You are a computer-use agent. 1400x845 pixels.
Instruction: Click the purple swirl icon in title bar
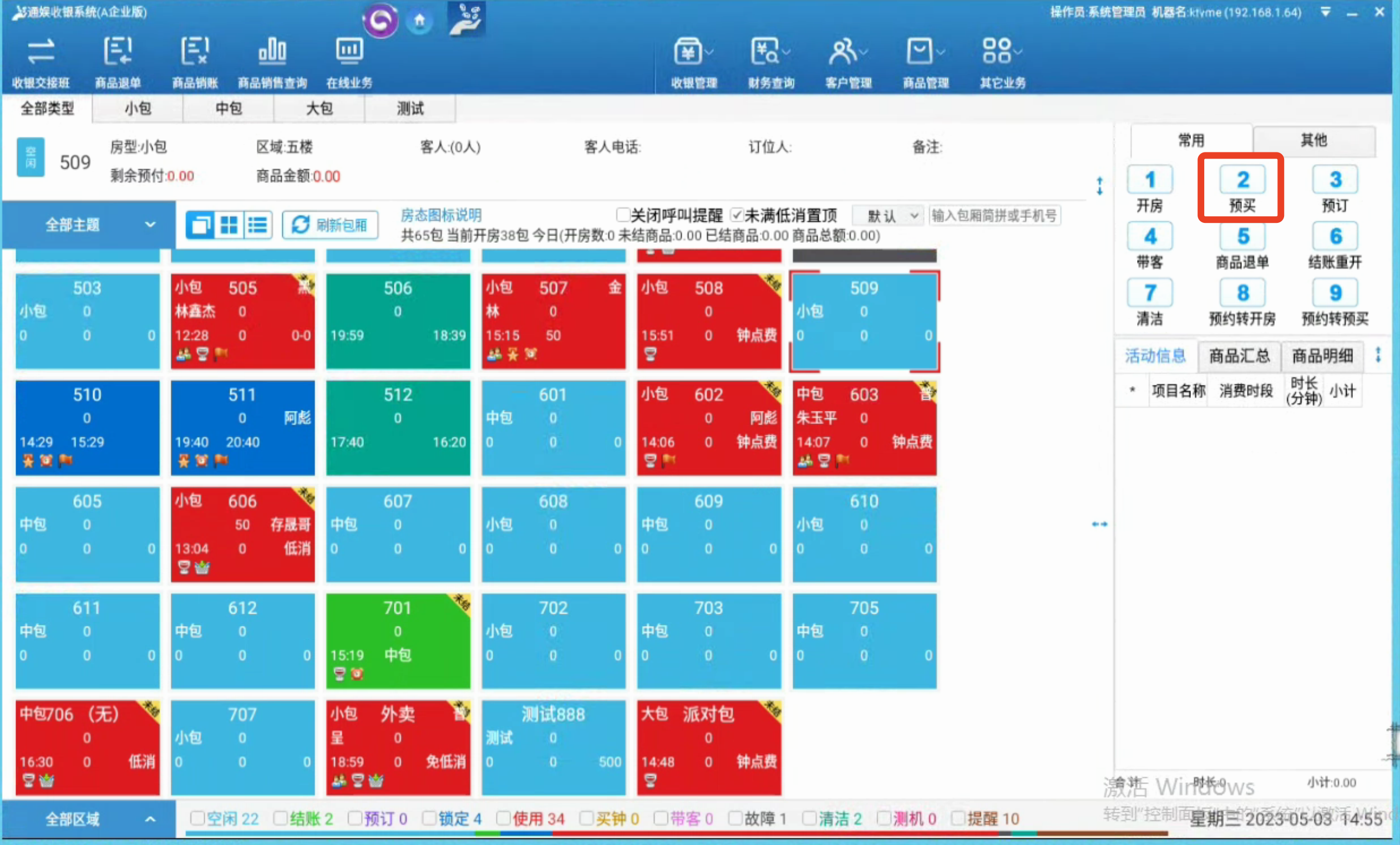tap(381, 21)
